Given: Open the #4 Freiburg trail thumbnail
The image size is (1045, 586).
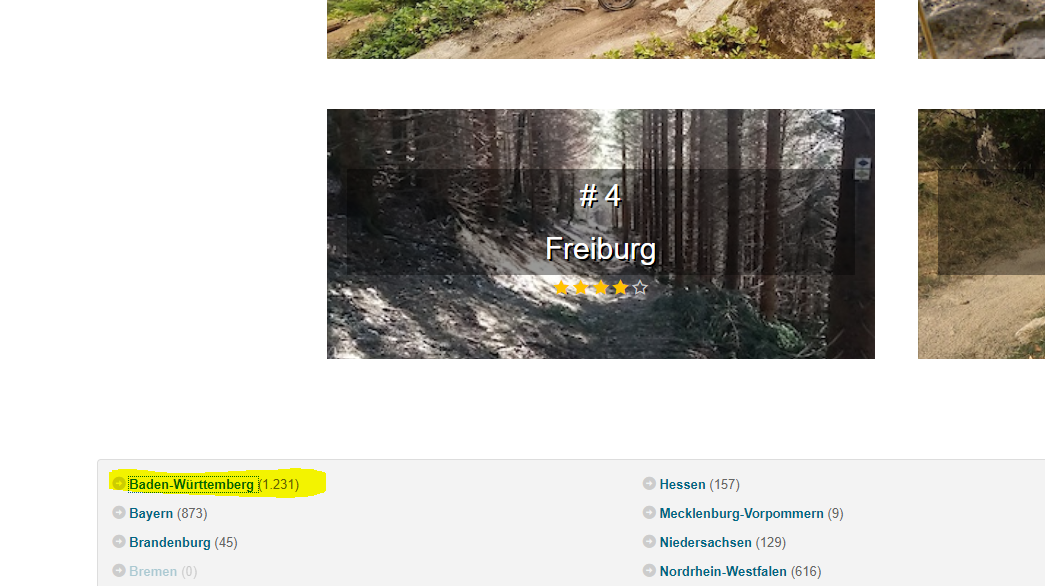Looking at the screenshot, I should coord(600,234).
